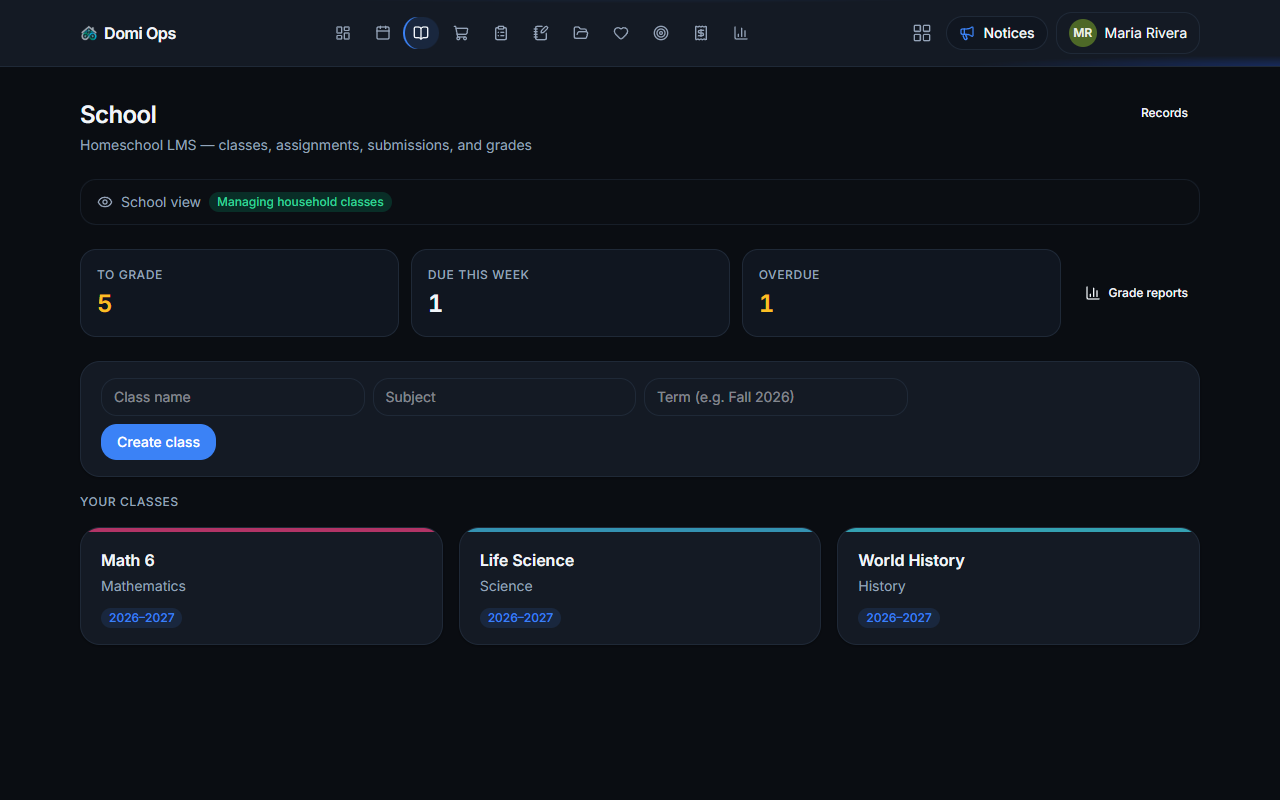Click the Homeschool LMS subtitle text
1280x800 pixels.
point(306,145)
